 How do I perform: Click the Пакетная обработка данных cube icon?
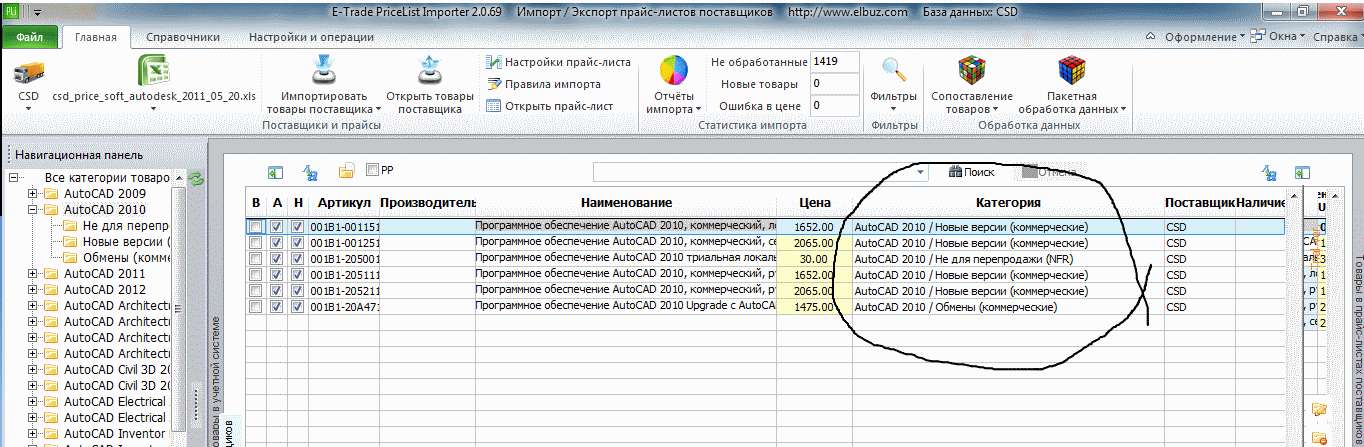click(1072, 71)
